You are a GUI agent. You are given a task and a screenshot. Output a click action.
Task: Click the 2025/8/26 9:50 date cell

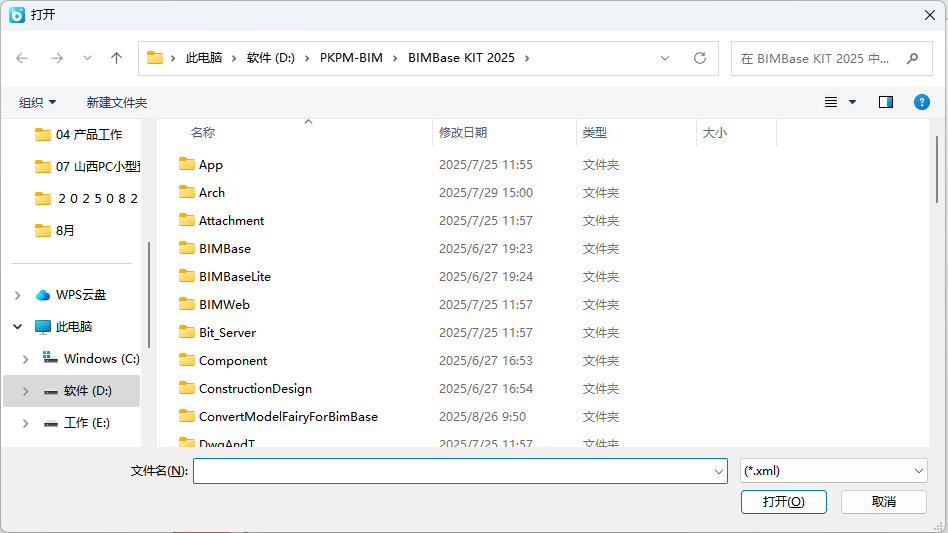[x=482, y=417]
